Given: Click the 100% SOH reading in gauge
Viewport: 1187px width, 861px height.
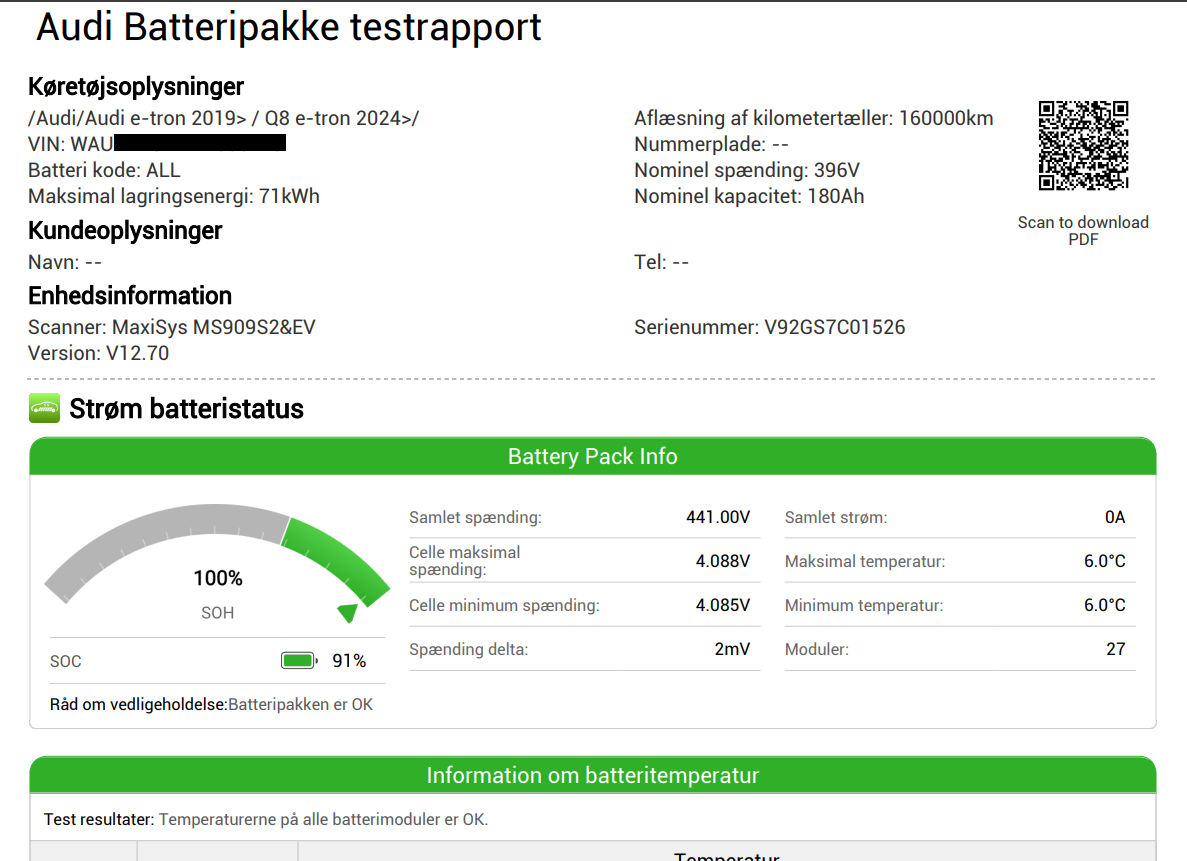Looking at the screenshot, I should point(218,578).
